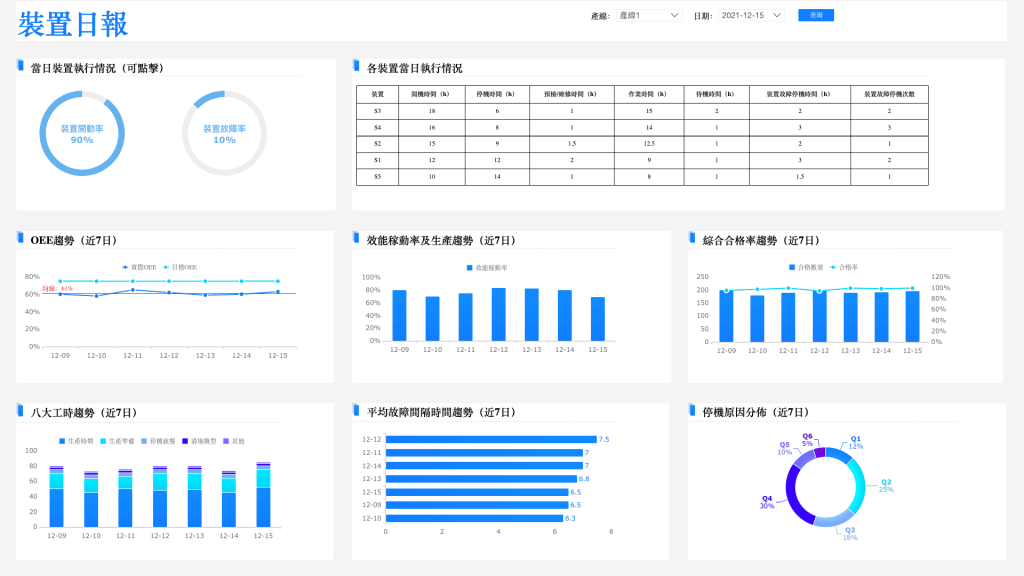Click the 裝置故障率 10% donut gauge

point(224,133)
